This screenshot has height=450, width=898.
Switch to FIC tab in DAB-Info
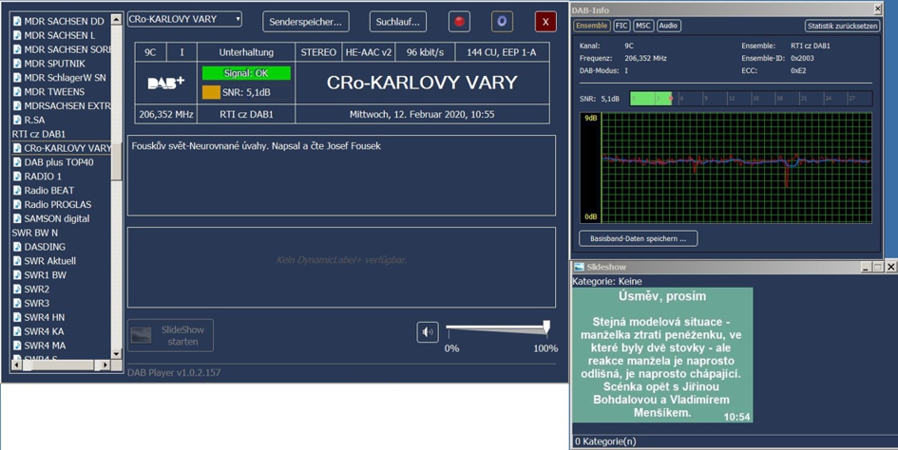(621, 26)
